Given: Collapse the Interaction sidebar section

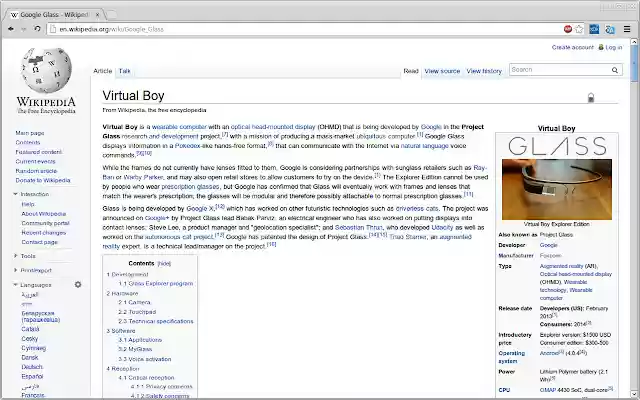Looking at the screenshot, I should coord(15,194).
